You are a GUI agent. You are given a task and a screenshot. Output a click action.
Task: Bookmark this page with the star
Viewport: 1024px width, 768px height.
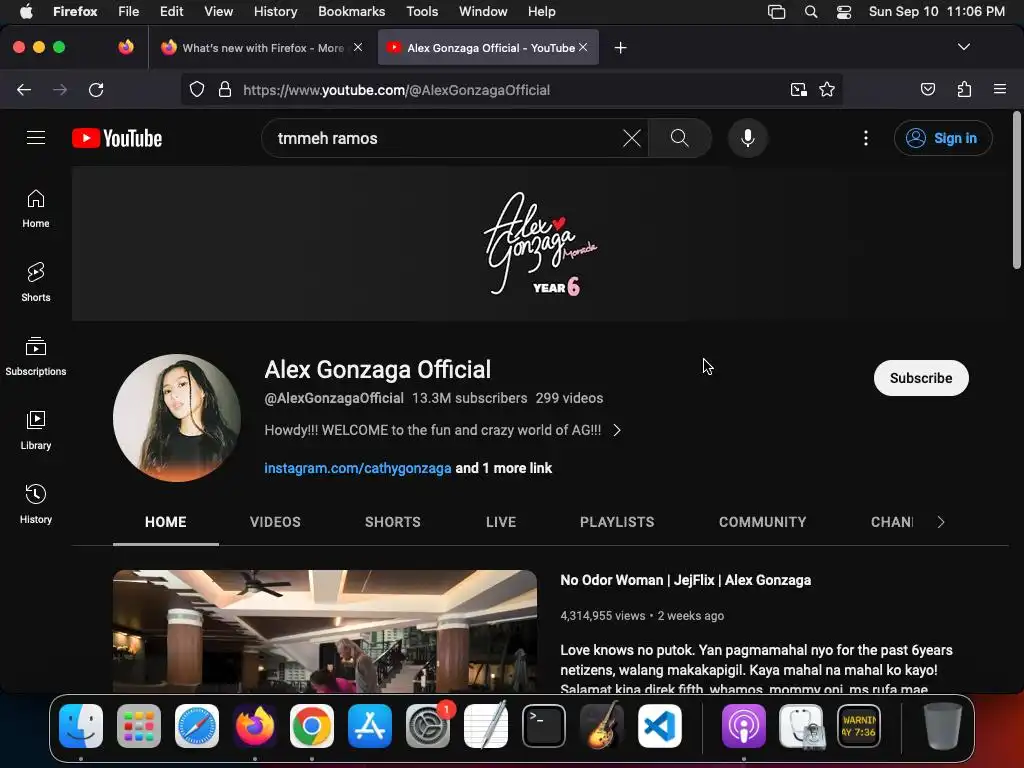(827, 89)
